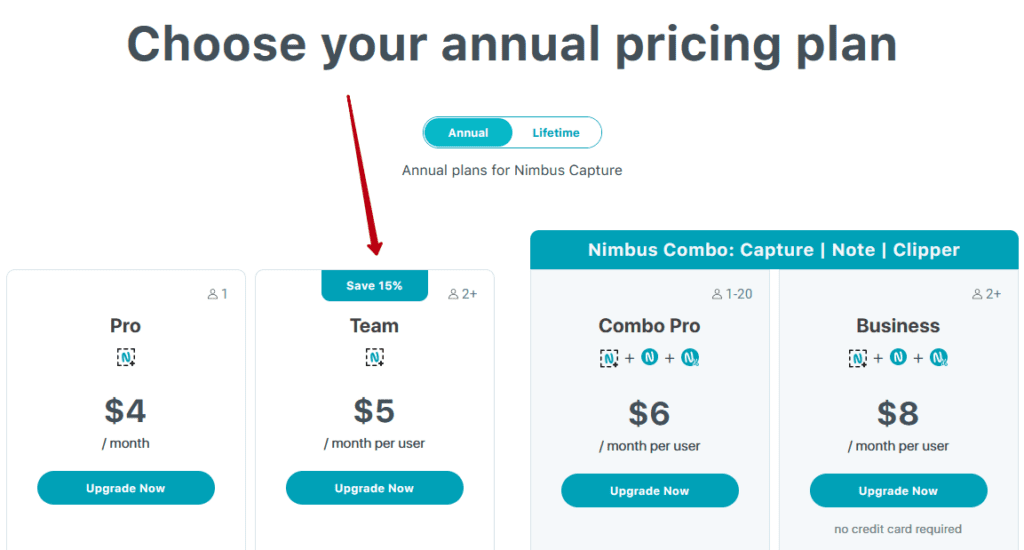
Task: Click the Nimbus Capture icon under Pro
Action: tap(126, 357)
